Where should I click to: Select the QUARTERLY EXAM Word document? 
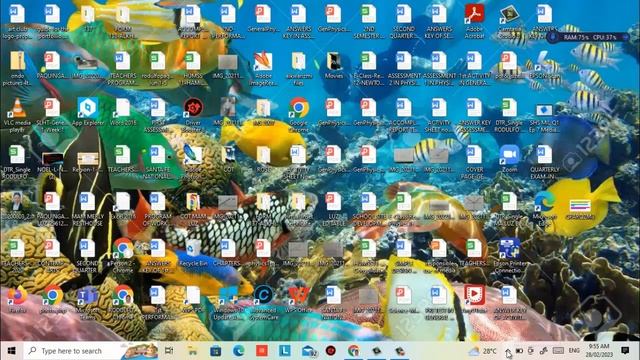point(545,162)
